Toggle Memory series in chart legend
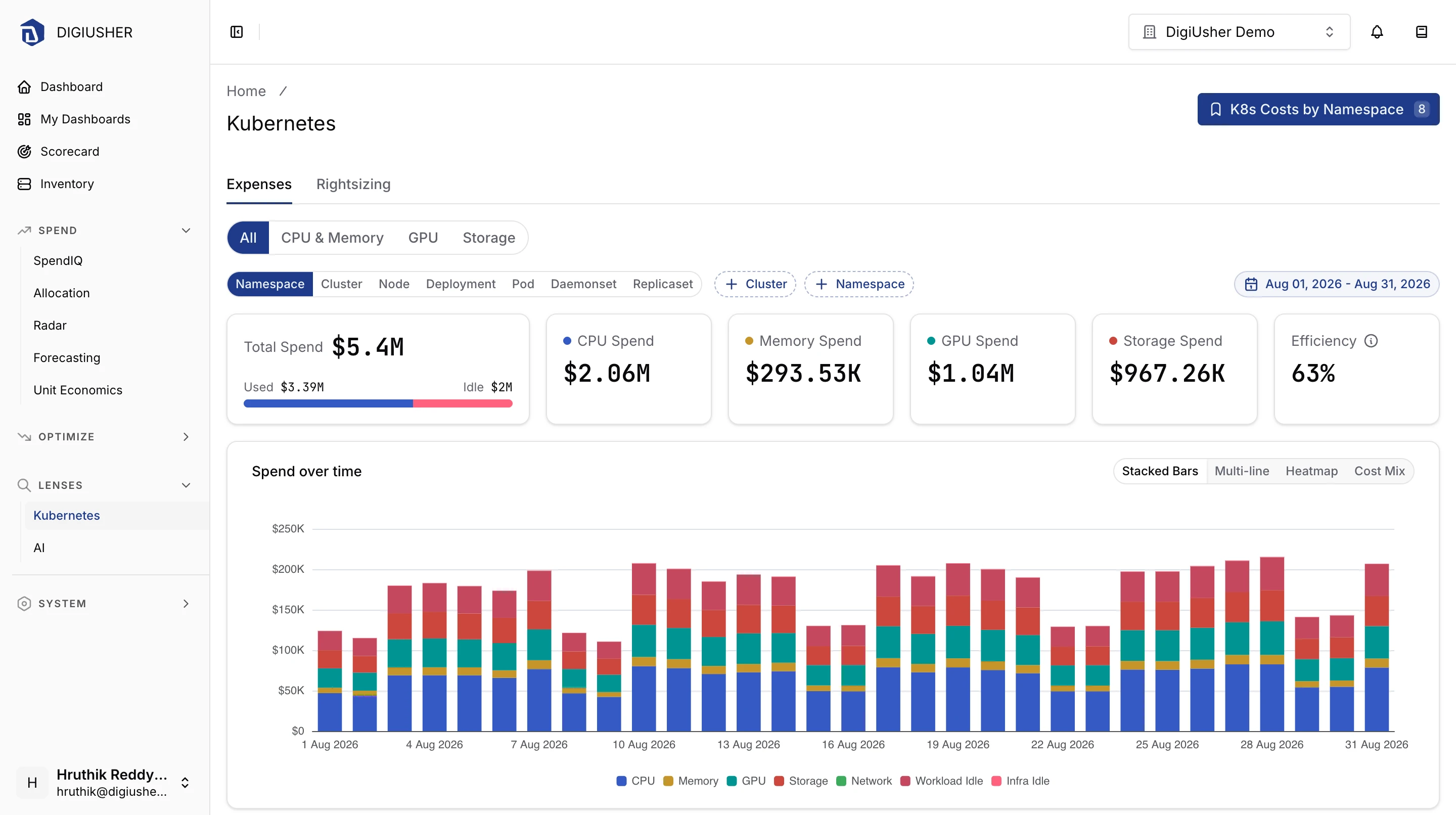This screenshot has width=1456, height=815. coord(691,781)
